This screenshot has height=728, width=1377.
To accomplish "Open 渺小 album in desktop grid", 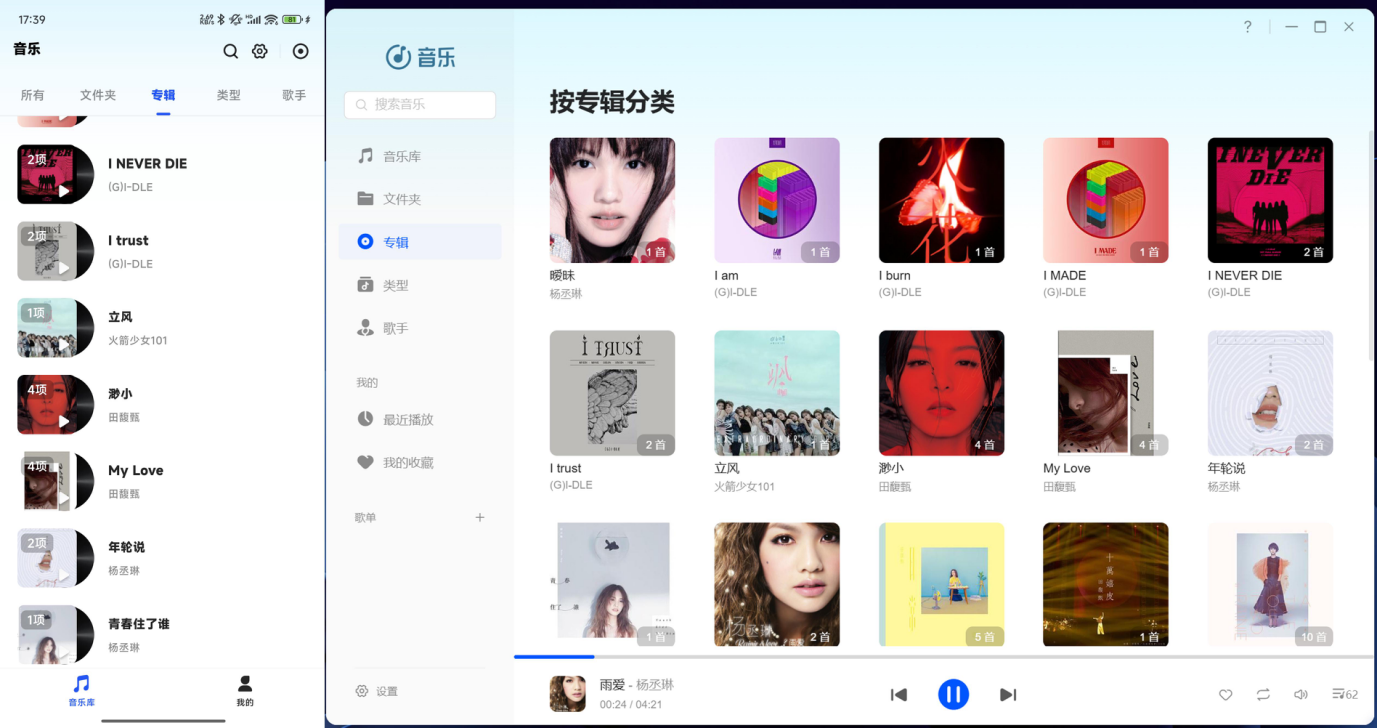I will [x=941, y=393].
